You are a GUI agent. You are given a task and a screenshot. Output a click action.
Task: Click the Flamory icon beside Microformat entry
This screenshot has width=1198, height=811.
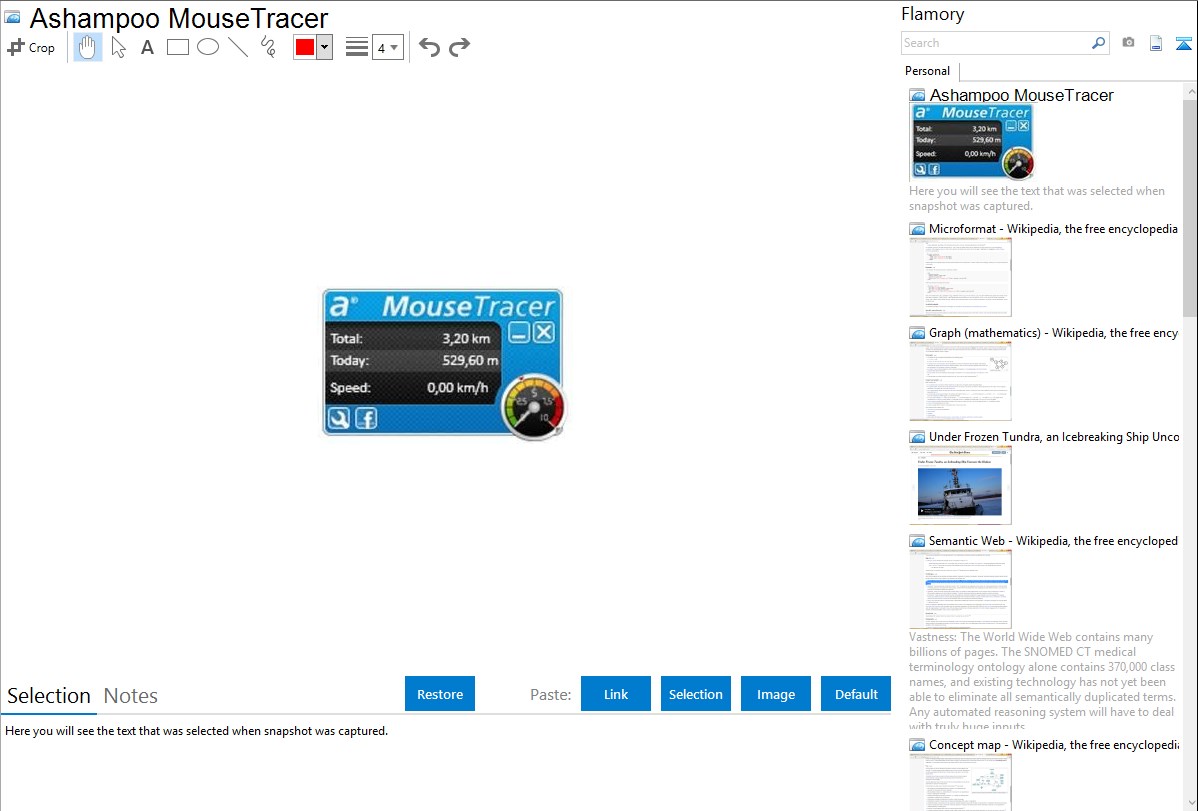click(x=918, y=229)
